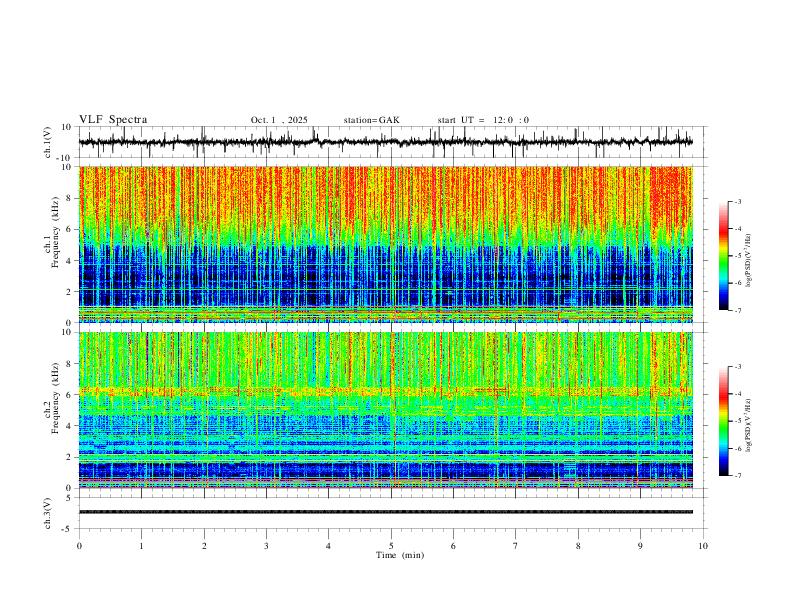This screenshot has width=792, height=612.
Task: Click the "station=GAK" header label
Action: (371, 120)
